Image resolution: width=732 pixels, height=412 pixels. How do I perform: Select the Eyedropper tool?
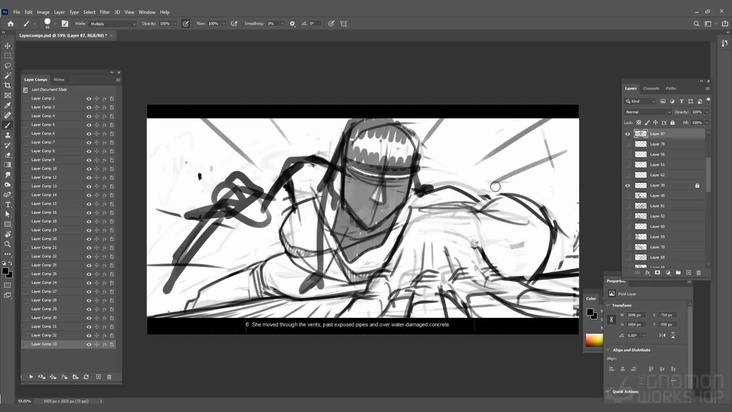(x=7, y=105)
